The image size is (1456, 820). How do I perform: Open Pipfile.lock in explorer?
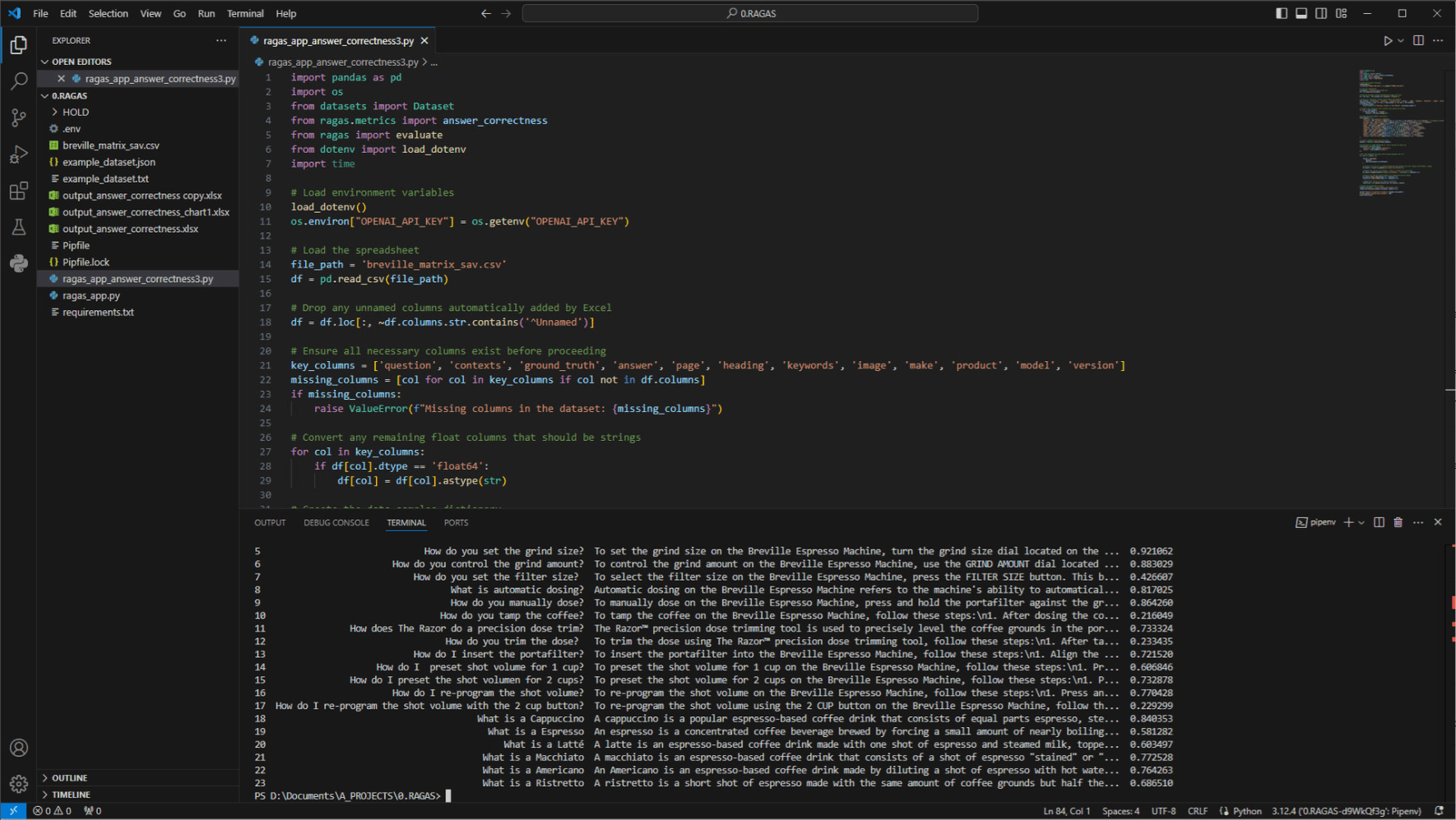[x=86, y=262]
